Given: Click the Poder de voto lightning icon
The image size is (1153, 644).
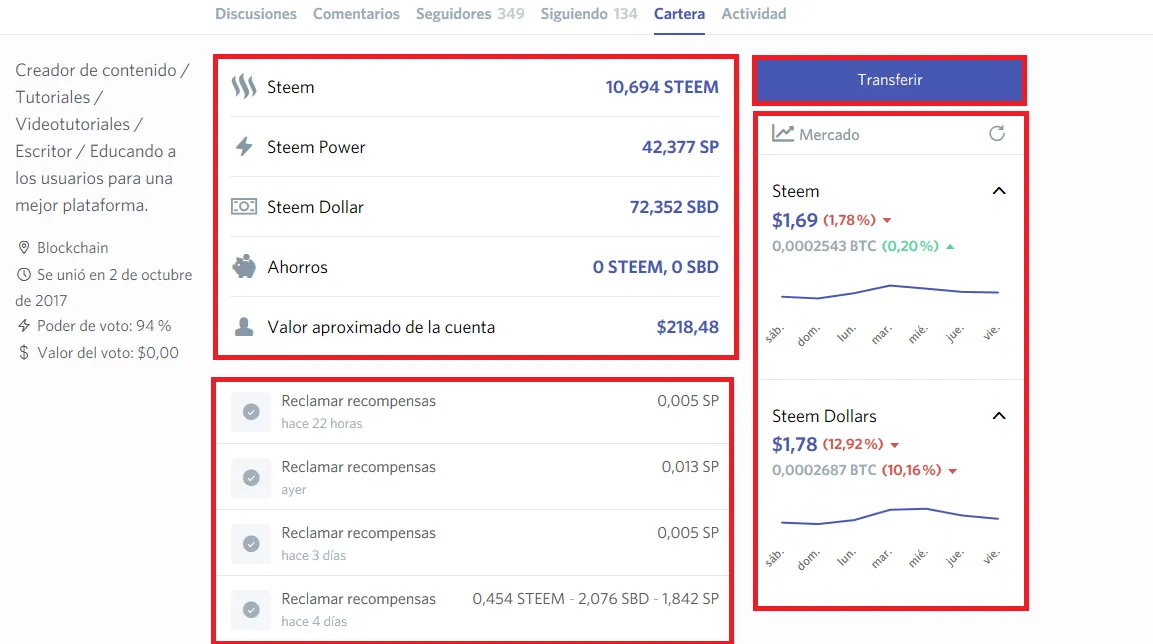Looking at the screenshot, I should [24, 325].
